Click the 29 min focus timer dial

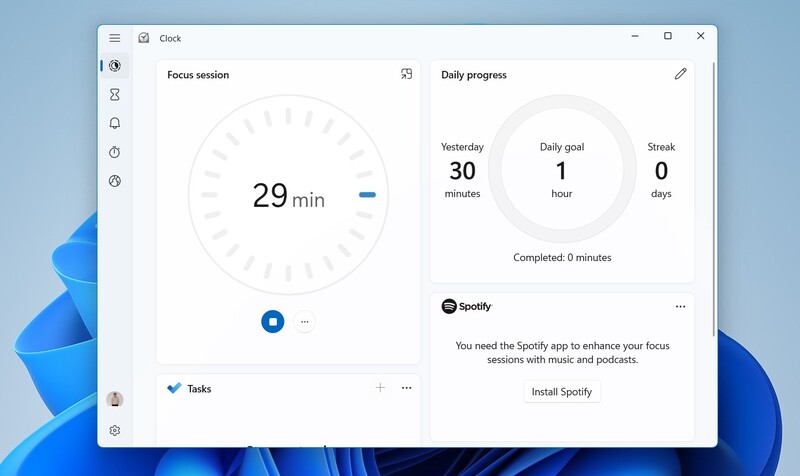pyautogui.click(x=288, y=195)
